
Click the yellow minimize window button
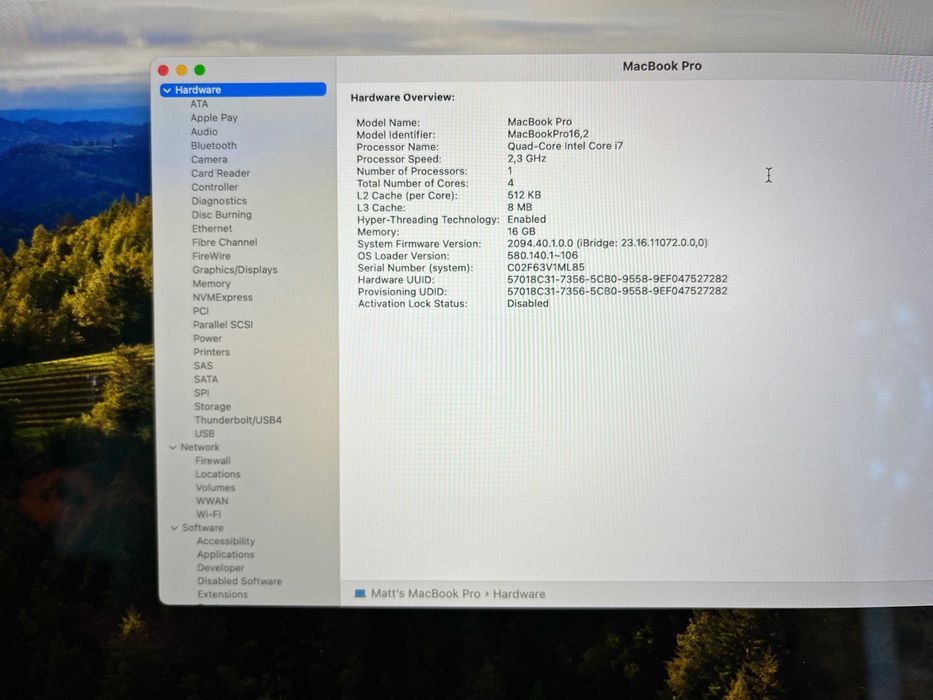tap(181, 70)
